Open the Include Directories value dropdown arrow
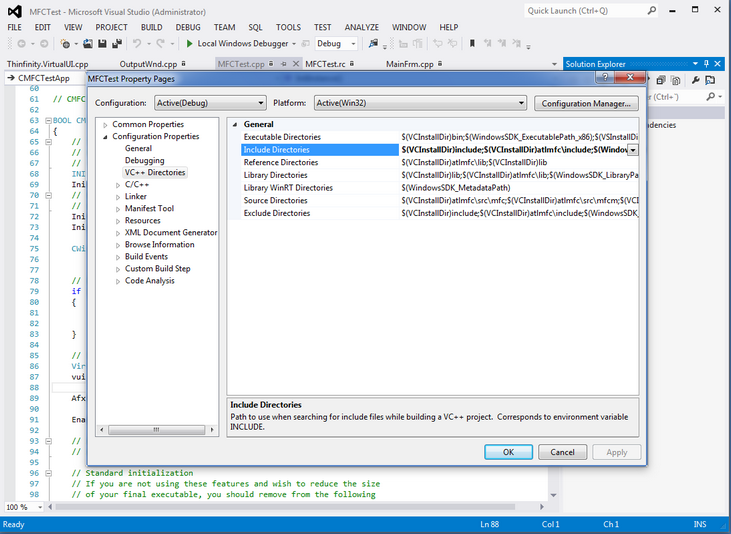Screen dimensions: 731x534 coord(633,150)
